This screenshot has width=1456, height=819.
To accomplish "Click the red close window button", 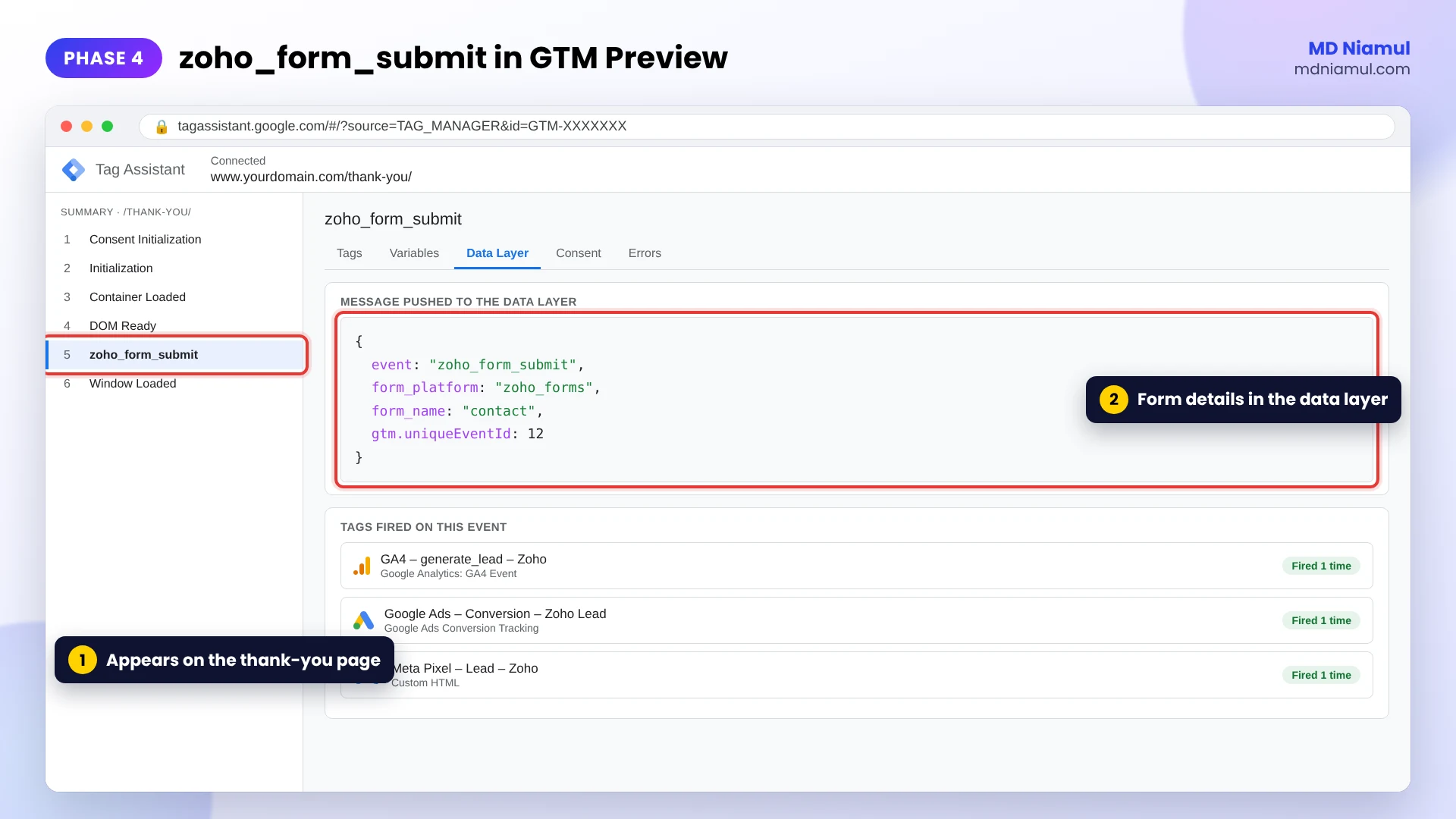I will 66,127.
